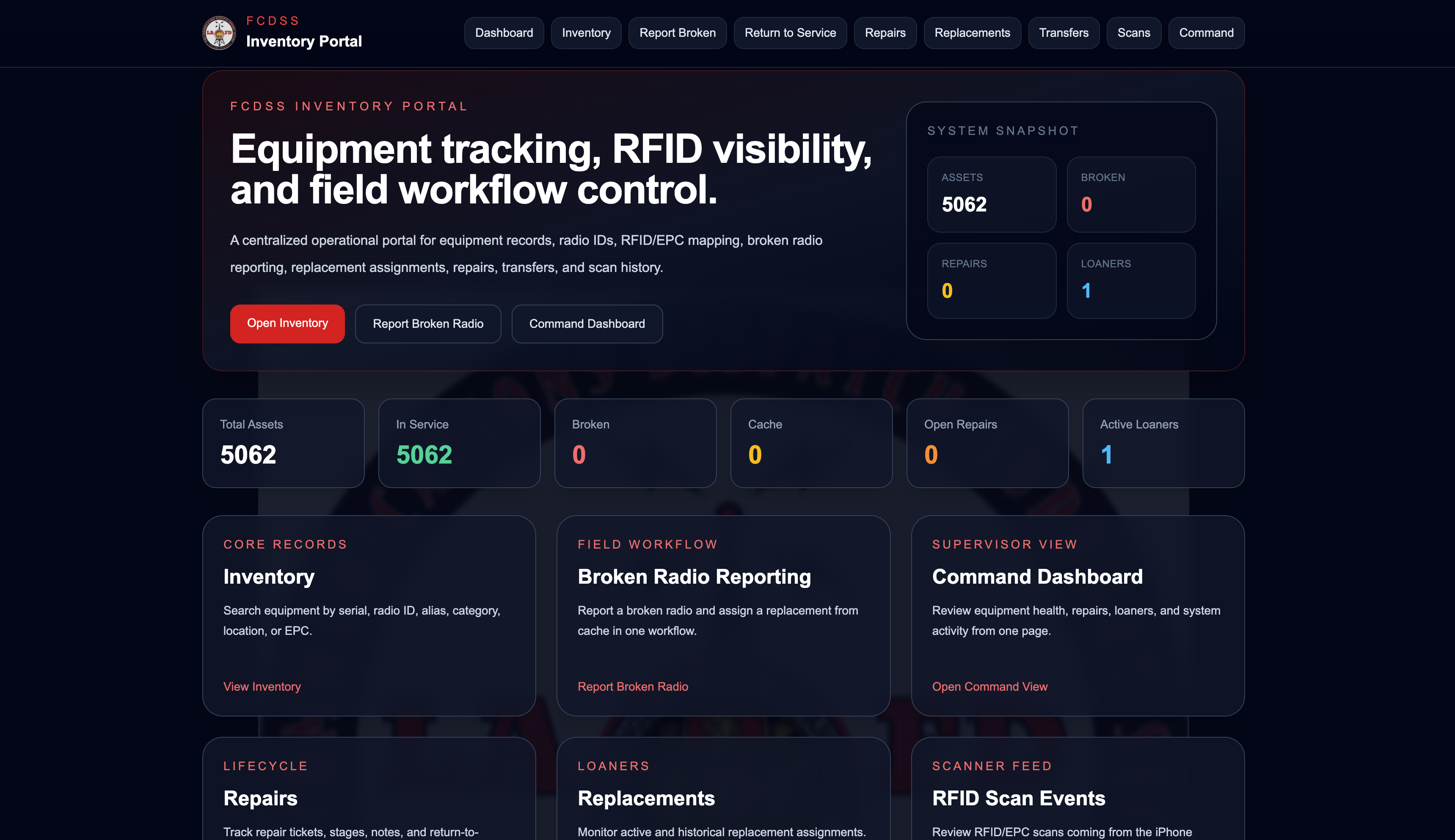Open the Replacements nav item
This screenshot has width=1455, height=840.
pyautogui.click(x=972, y=33)
